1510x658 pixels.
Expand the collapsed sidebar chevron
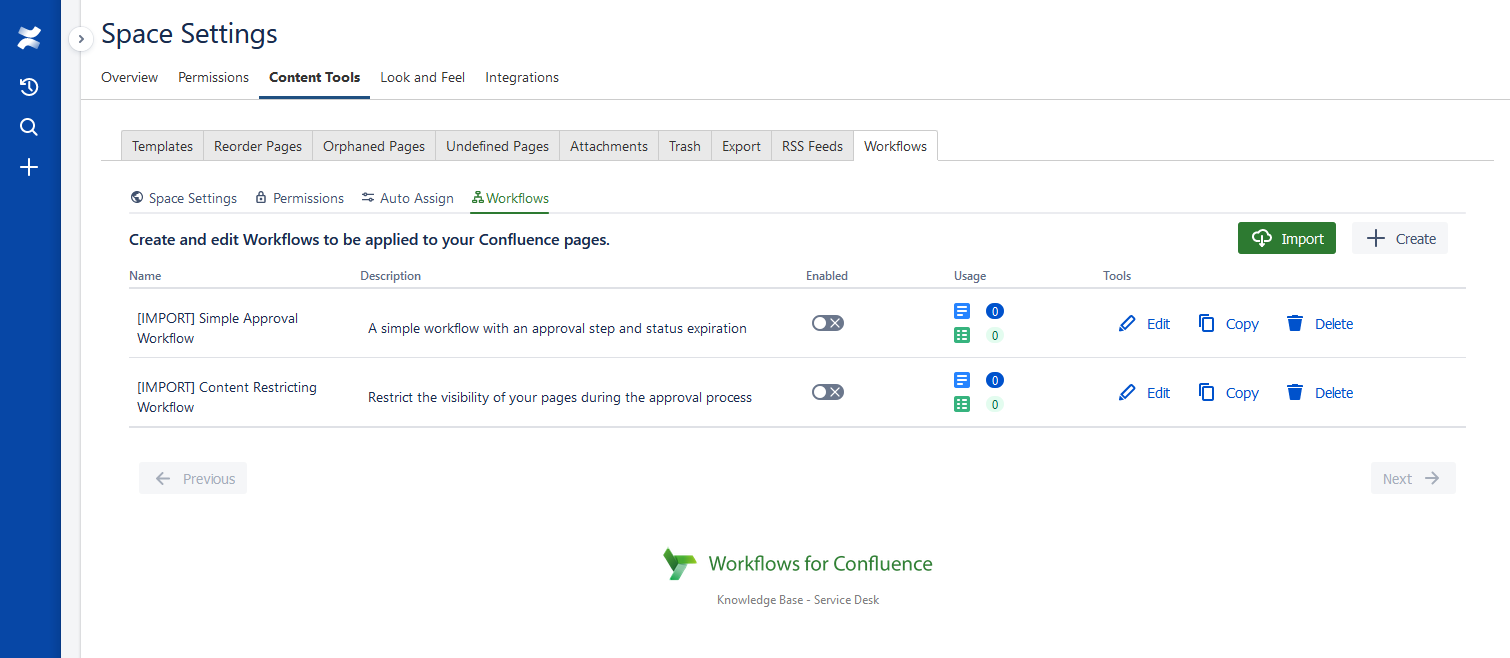click(x=81, y=39)
